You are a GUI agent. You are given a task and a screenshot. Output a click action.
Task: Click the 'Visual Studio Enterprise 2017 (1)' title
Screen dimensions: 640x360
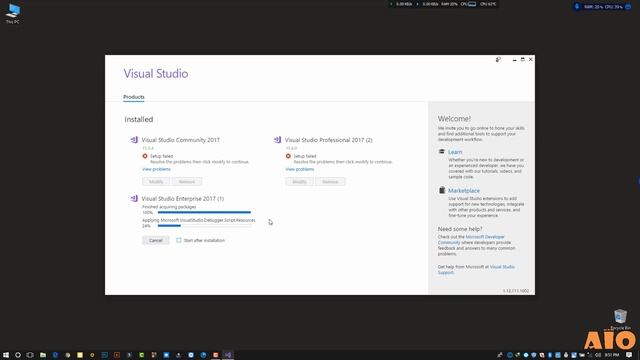[182, 199]
